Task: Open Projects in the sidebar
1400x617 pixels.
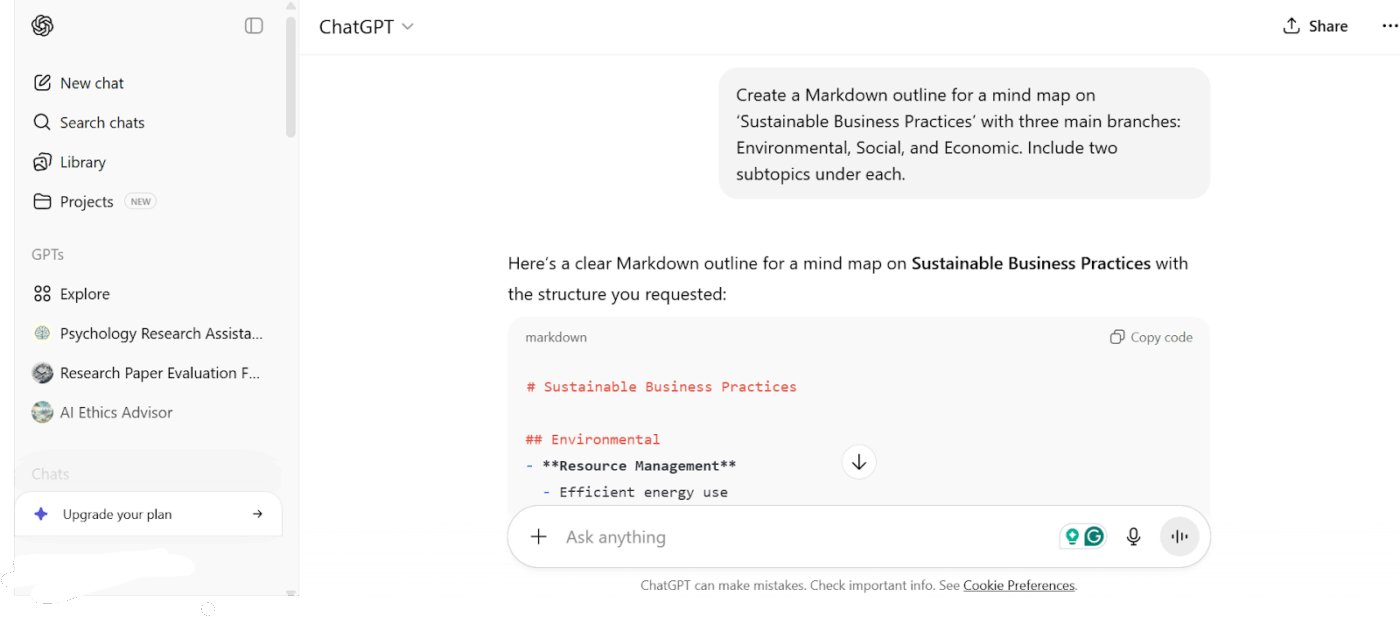Action: pos(86,201)
